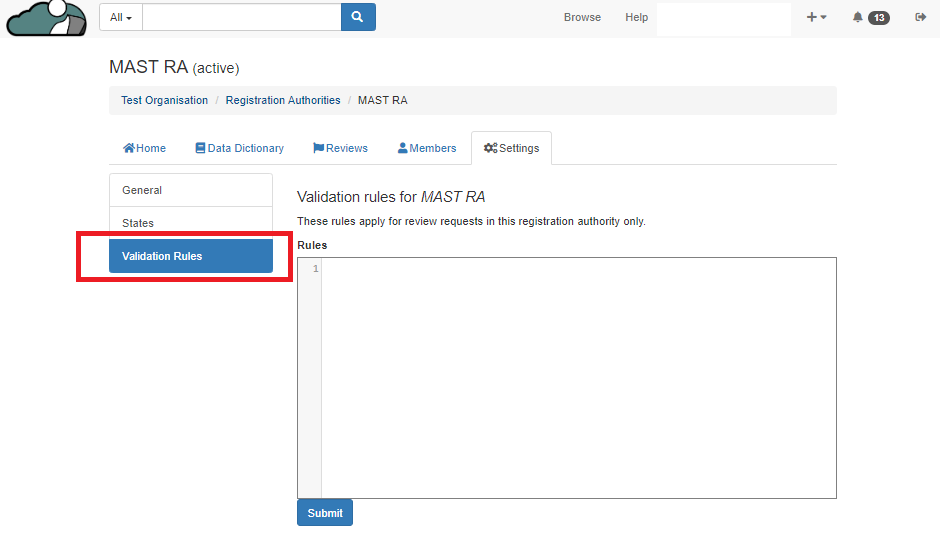Click the magnifying glass search button

click(x=358, y=17)
